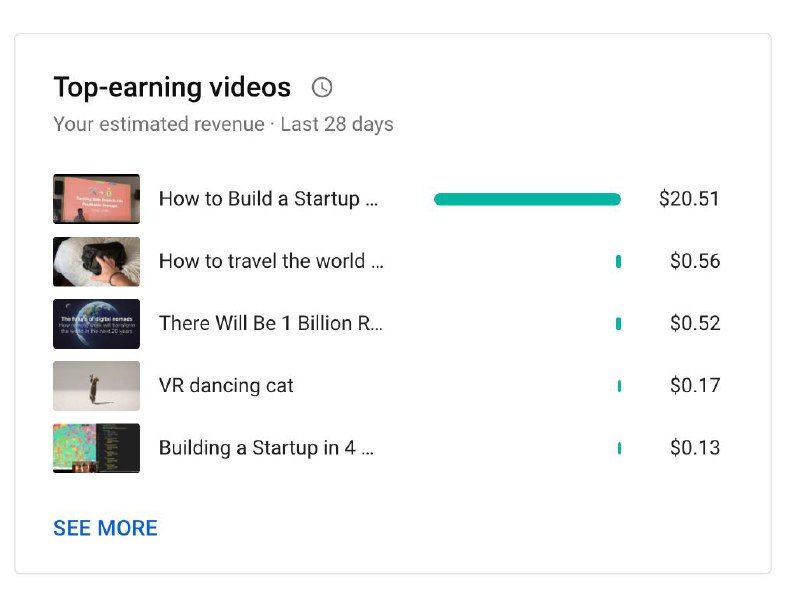Image resolution: width=800 pixels, height=604 pixels.
Task: Click the small green bar next to $0.56
Action: (618, 261)
